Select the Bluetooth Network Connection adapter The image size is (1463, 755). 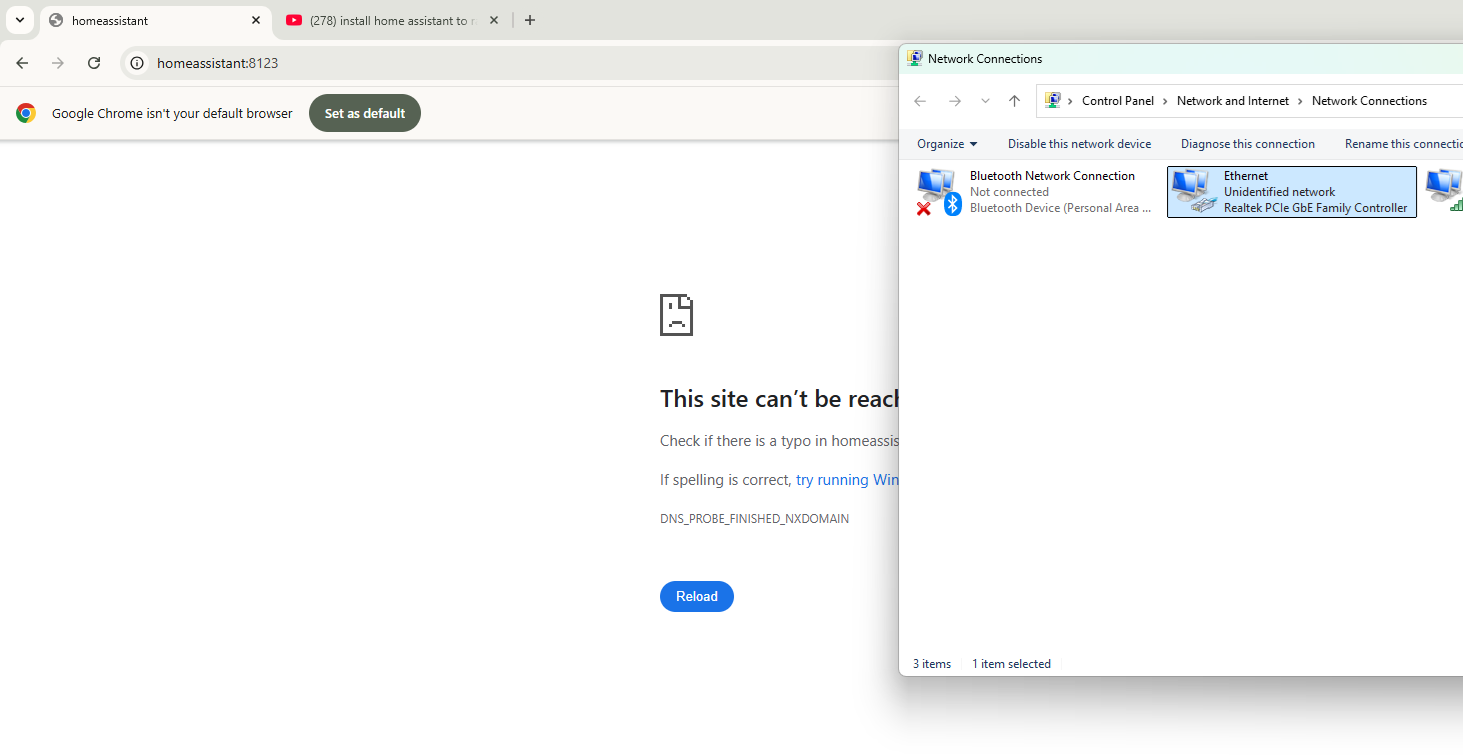click(x=1035, y=192)
